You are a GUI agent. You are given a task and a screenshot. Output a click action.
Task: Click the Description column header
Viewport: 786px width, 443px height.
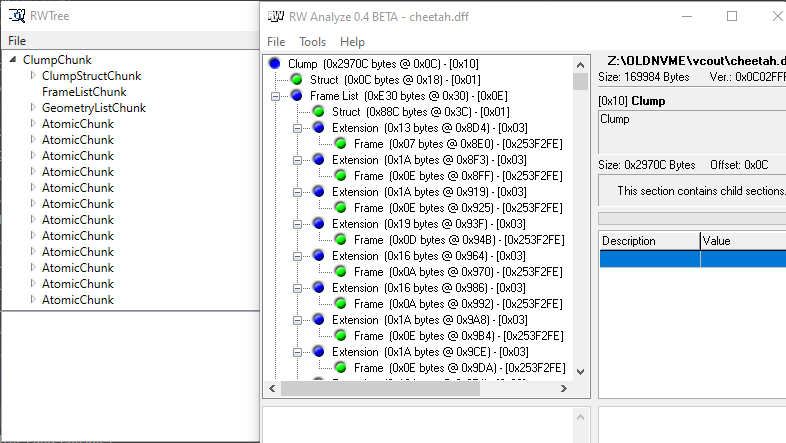(648, 241)
